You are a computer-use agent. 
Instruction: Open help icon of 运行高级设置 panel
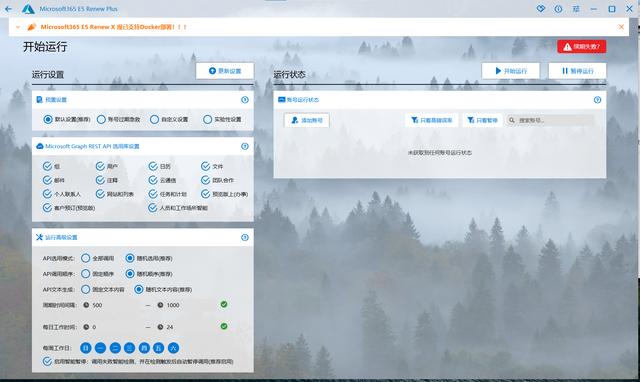coord(245,237)
